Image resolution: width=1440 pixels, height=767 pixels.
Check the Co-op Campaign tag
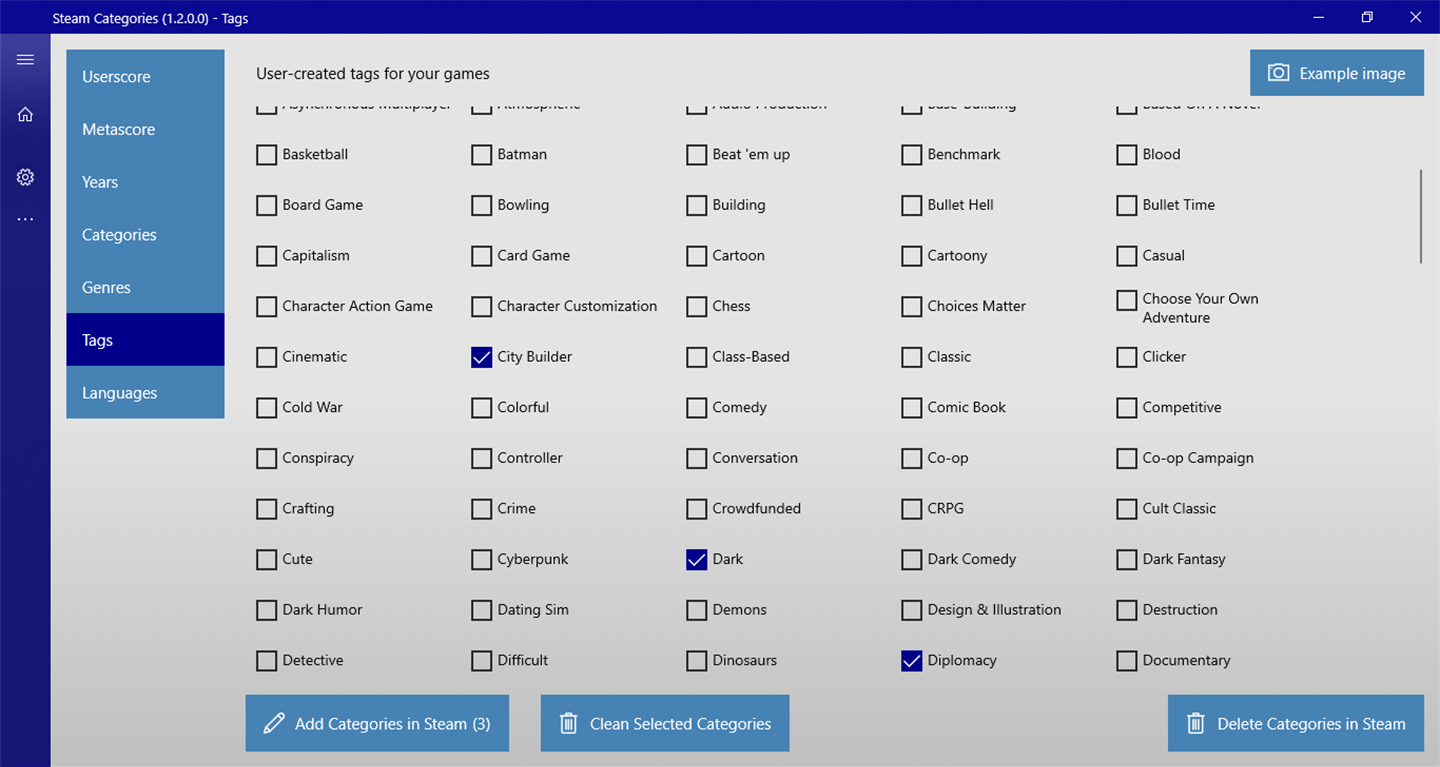1127,459
